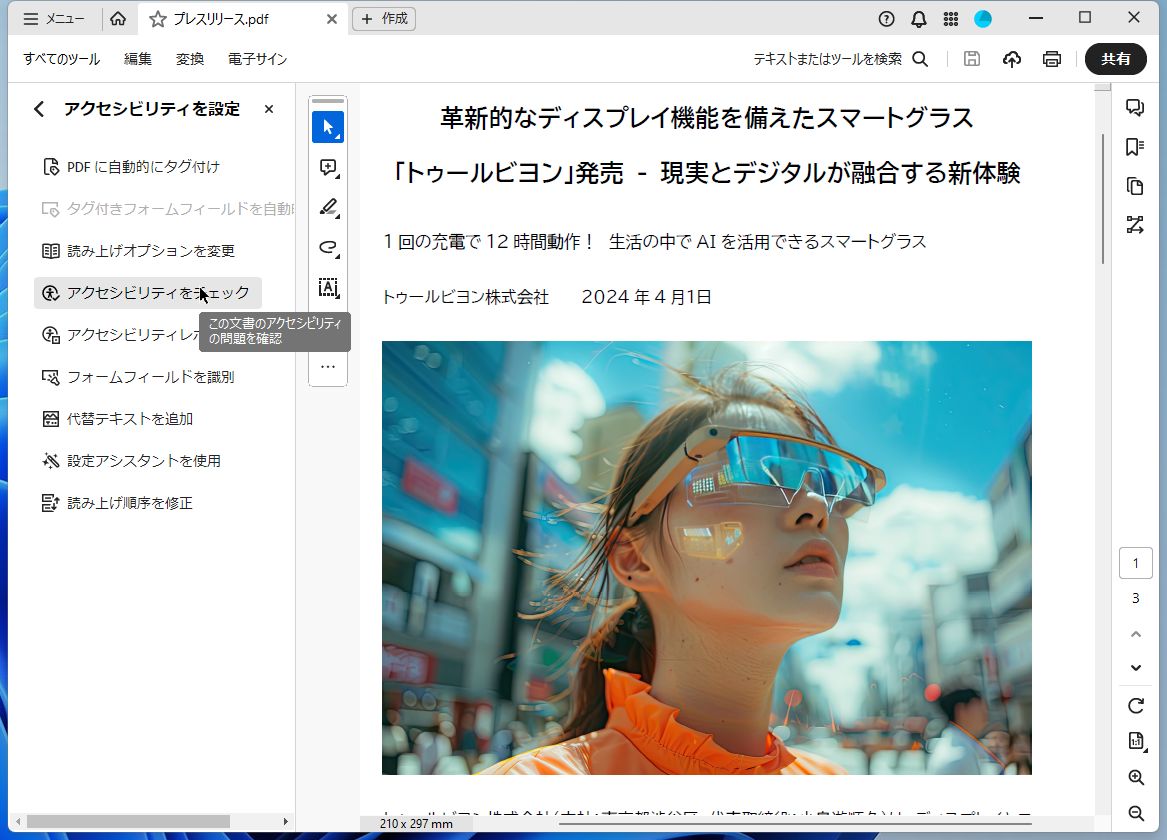Activate the add text tool
Screen dimensions: 1167x840
coord(328,287)
